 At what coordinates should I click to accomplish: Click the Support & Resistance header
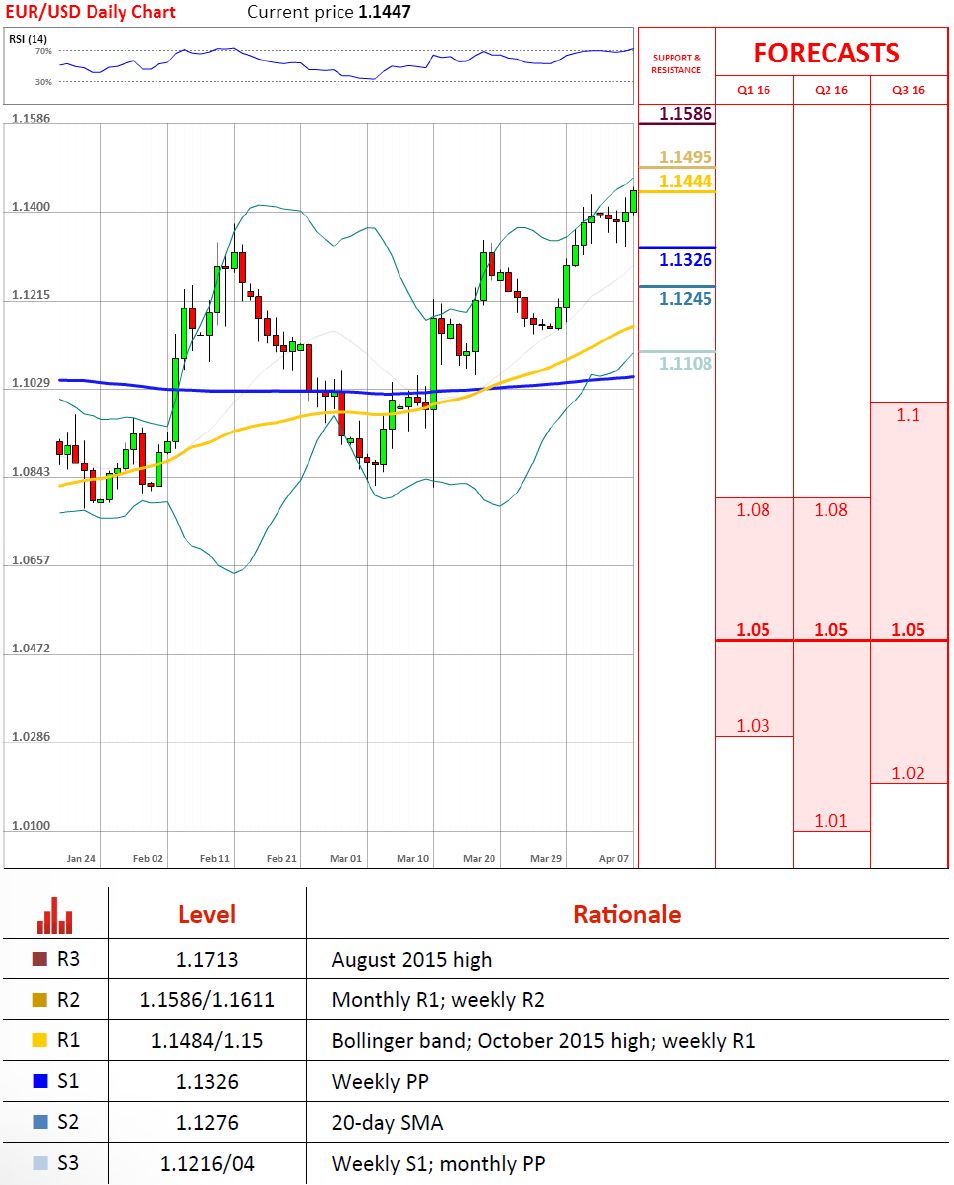click(676, 64)
